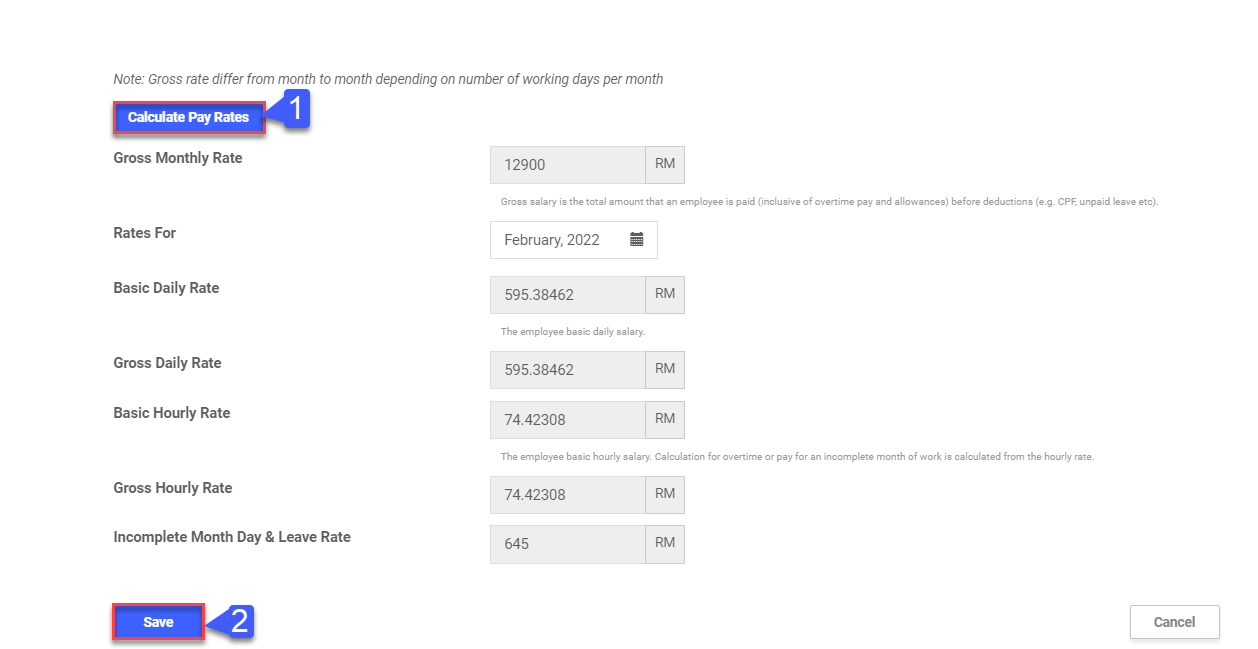Click the Calculate Pay Rates button
The image size is (1258, 649).
[x=188, y=118]
